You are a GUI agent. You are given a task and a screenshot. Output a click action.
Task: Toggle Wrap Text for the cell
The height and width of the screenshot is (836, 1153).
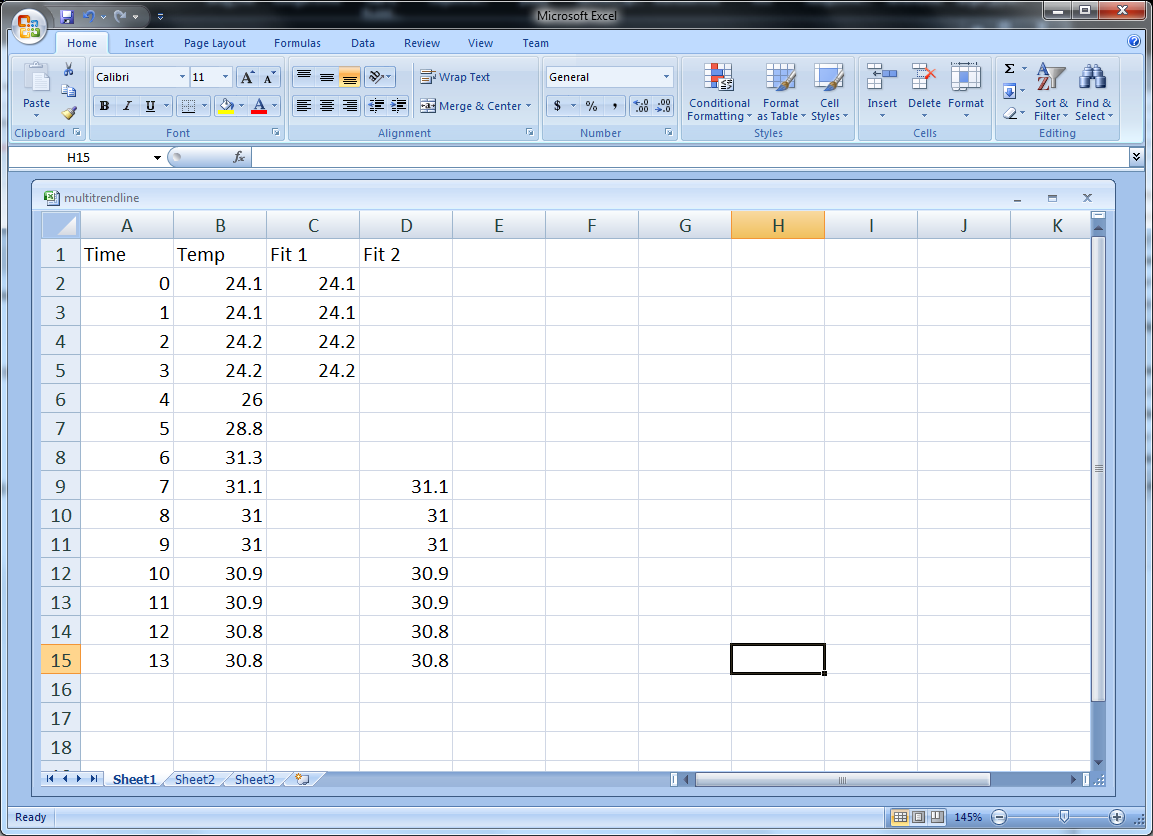tap(455, 77)
